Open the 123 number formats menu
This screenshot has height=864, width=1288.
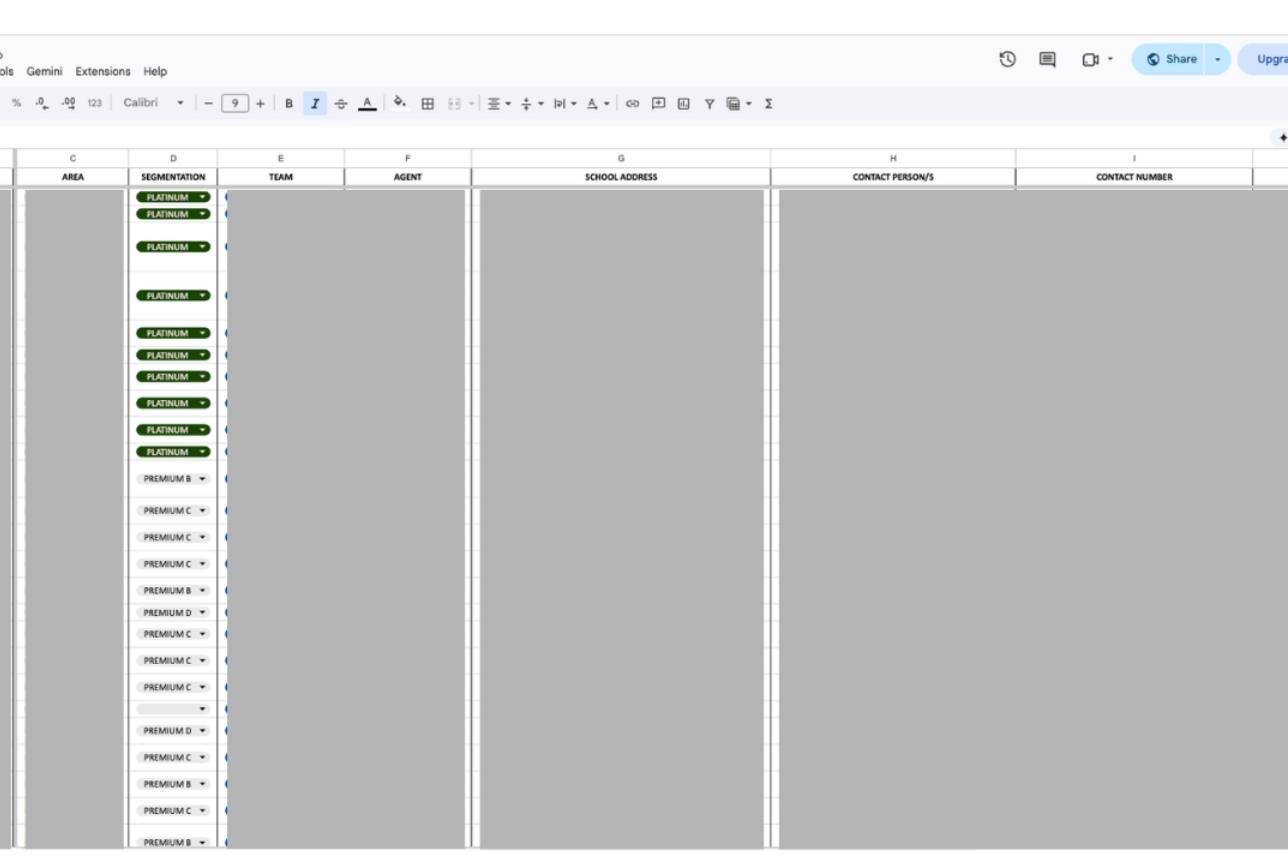pos(94,103)
